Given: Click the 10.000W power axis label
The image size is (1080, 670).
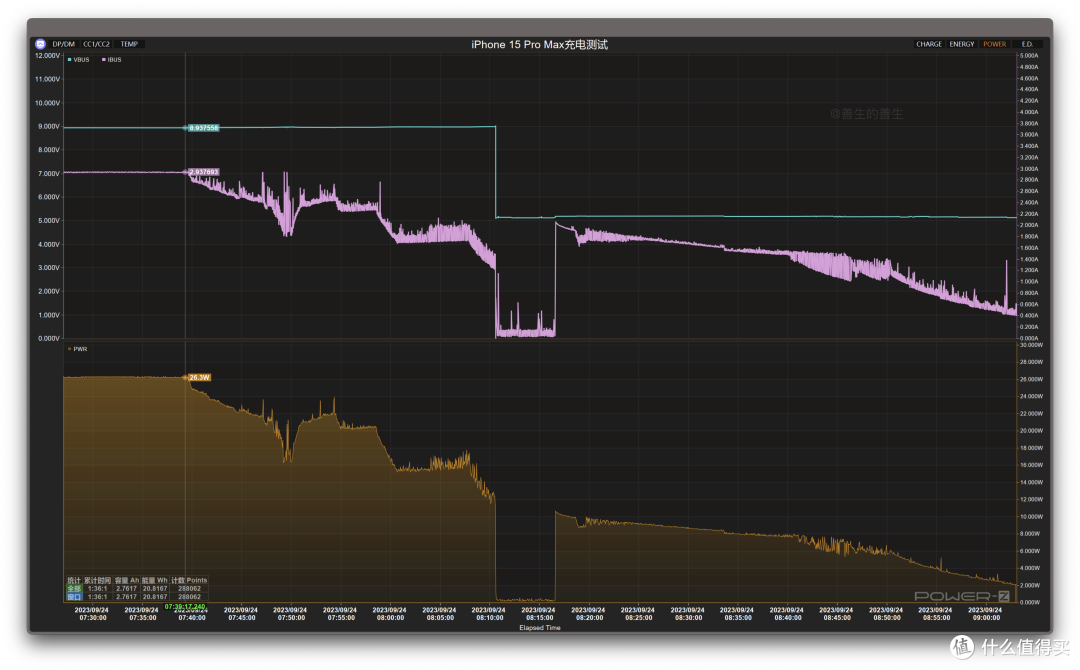Looking at the screenshot, I should (1030, 517).
